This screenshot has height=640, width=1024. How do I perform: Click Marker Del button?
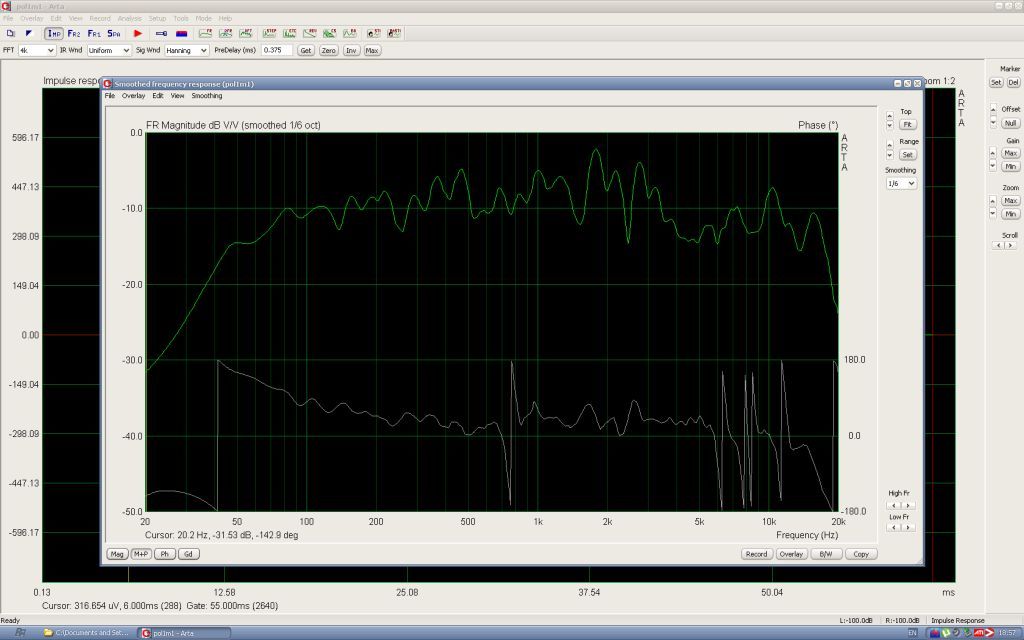pyautogui.click(x=1013, y=82)
